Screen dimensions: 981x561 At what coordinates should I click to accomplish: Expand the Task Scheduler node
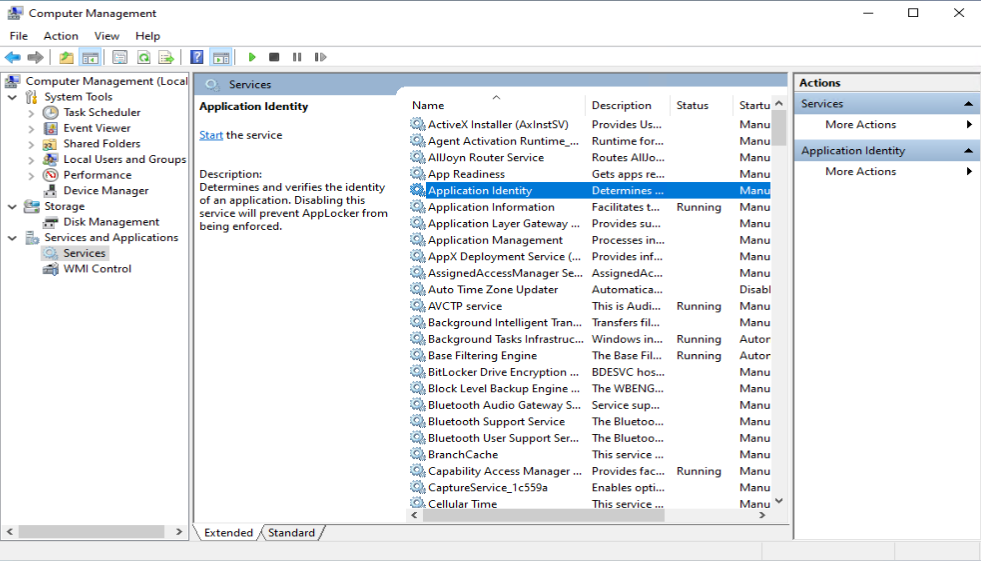pos(31,113)
